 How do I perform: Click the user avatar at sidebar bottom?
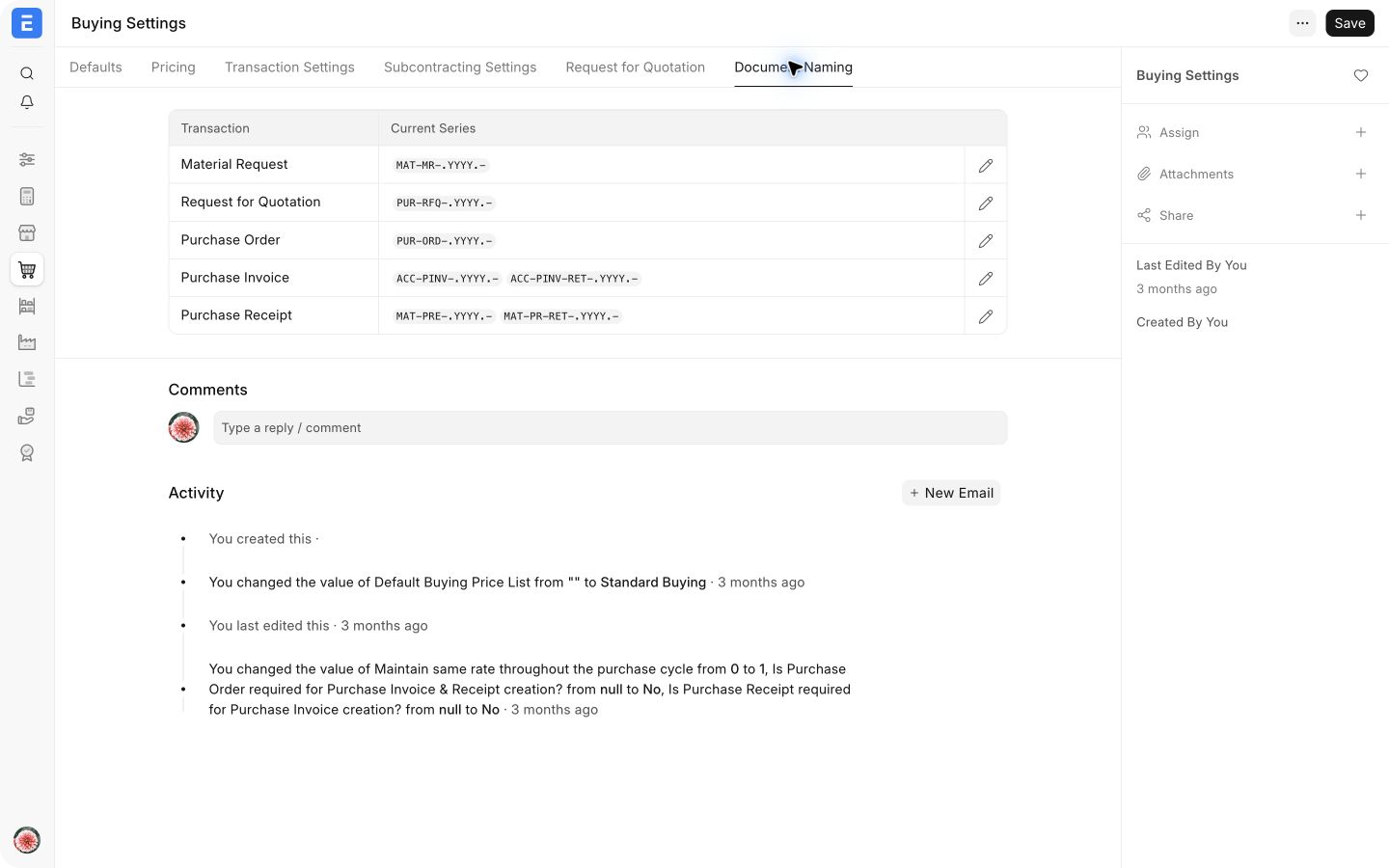(27, 840)
